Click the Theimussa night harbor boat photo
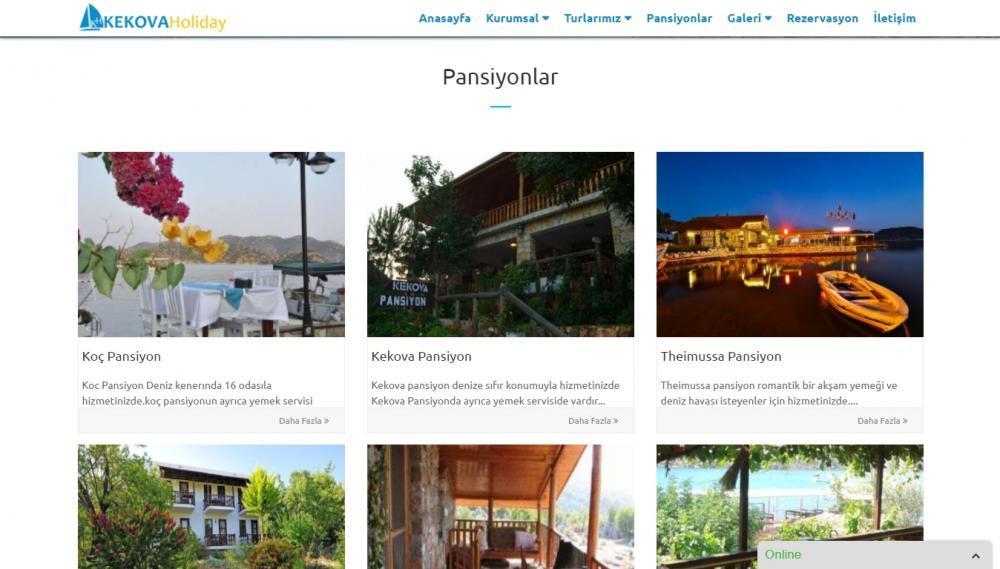The height and width of the screenshot is (569, 1000). pos(790,244)
